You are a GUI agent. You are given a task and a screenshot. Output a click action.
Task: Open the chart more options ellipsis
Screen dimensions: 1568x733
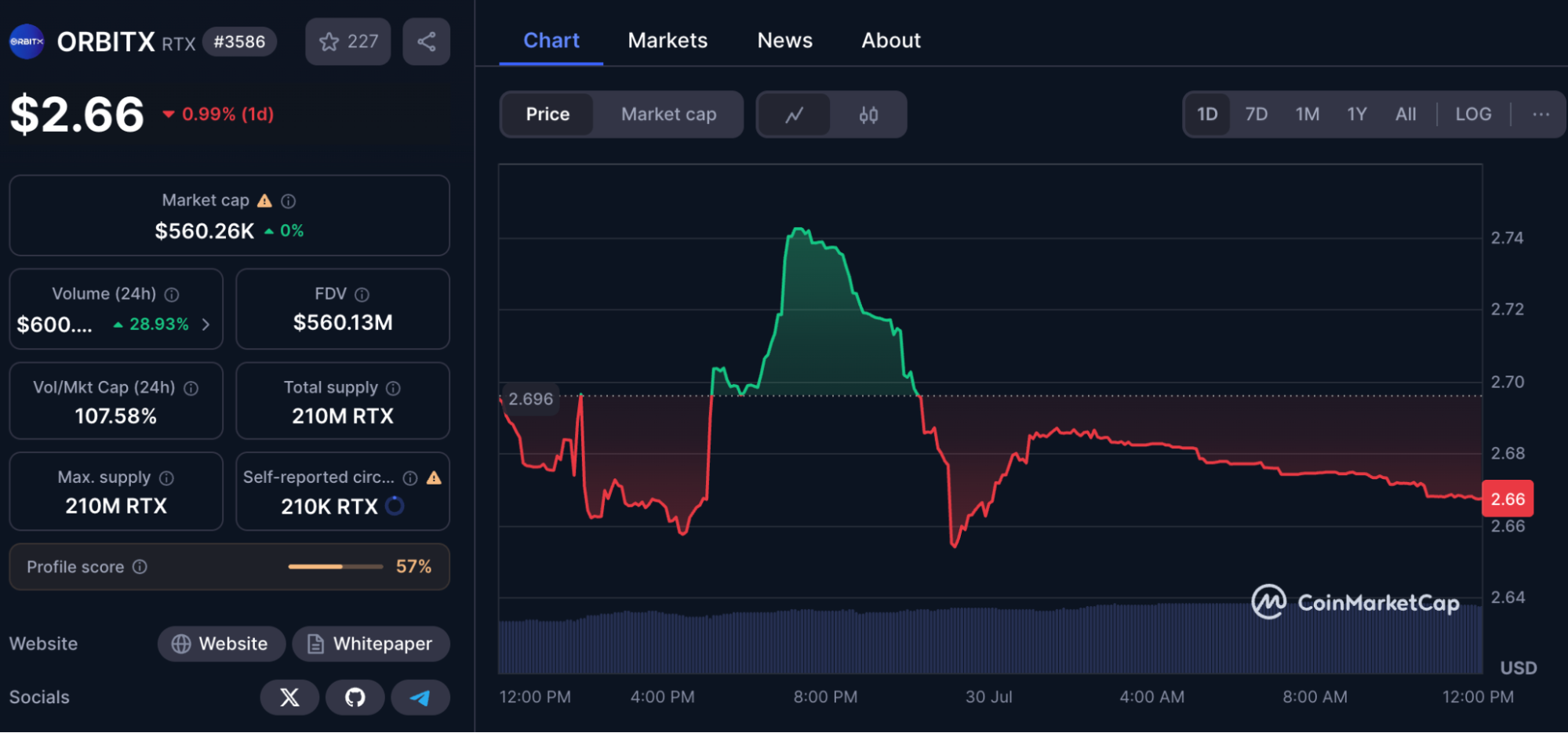tap(1541, 114)
